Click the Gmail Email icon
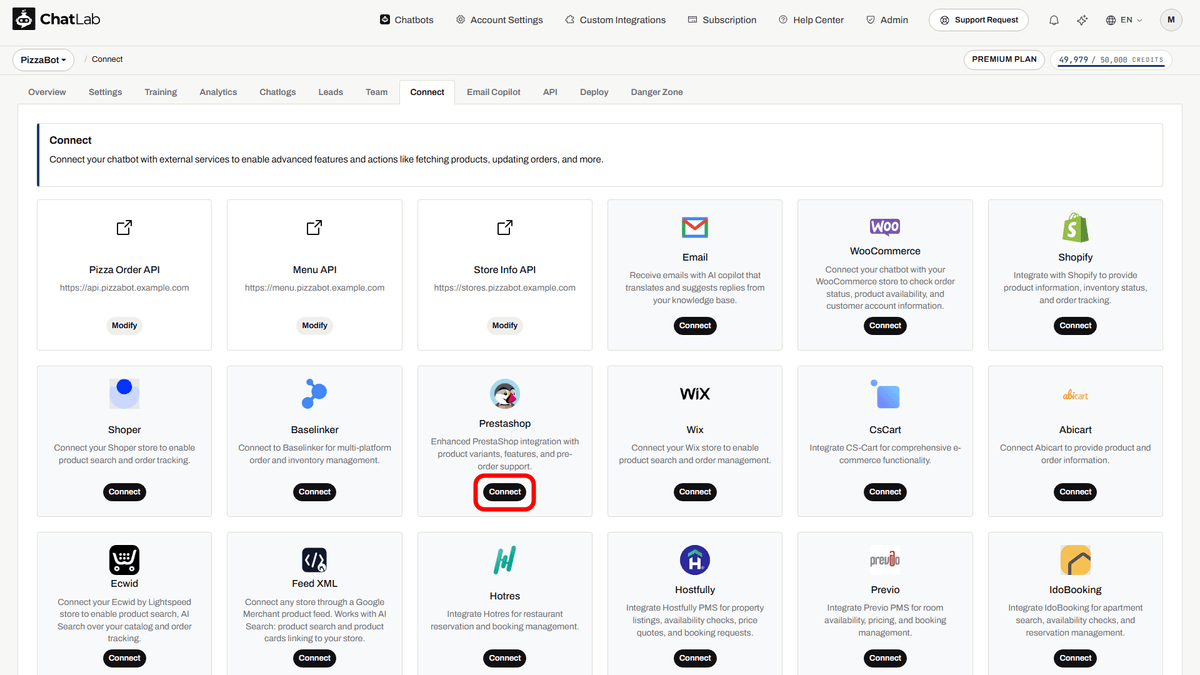Screen dimensions: 1200x675 pyautogui.click(x=695, y=227)
